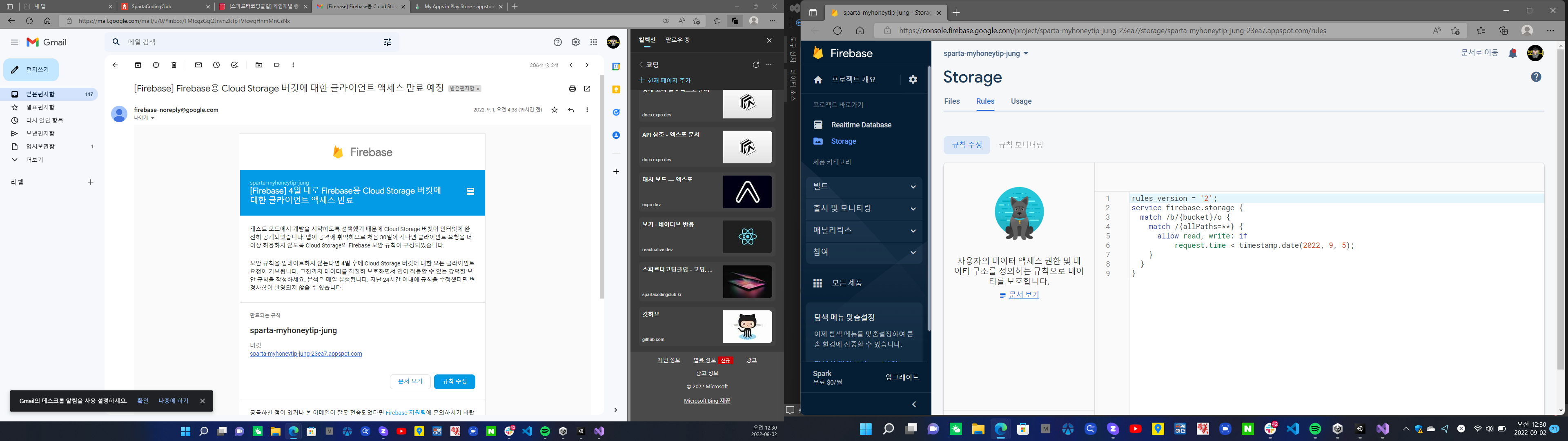The width and height of the screenshot is (1568, 441).
Task: Open Google Keep side panel icon
Action: point(616,89)
